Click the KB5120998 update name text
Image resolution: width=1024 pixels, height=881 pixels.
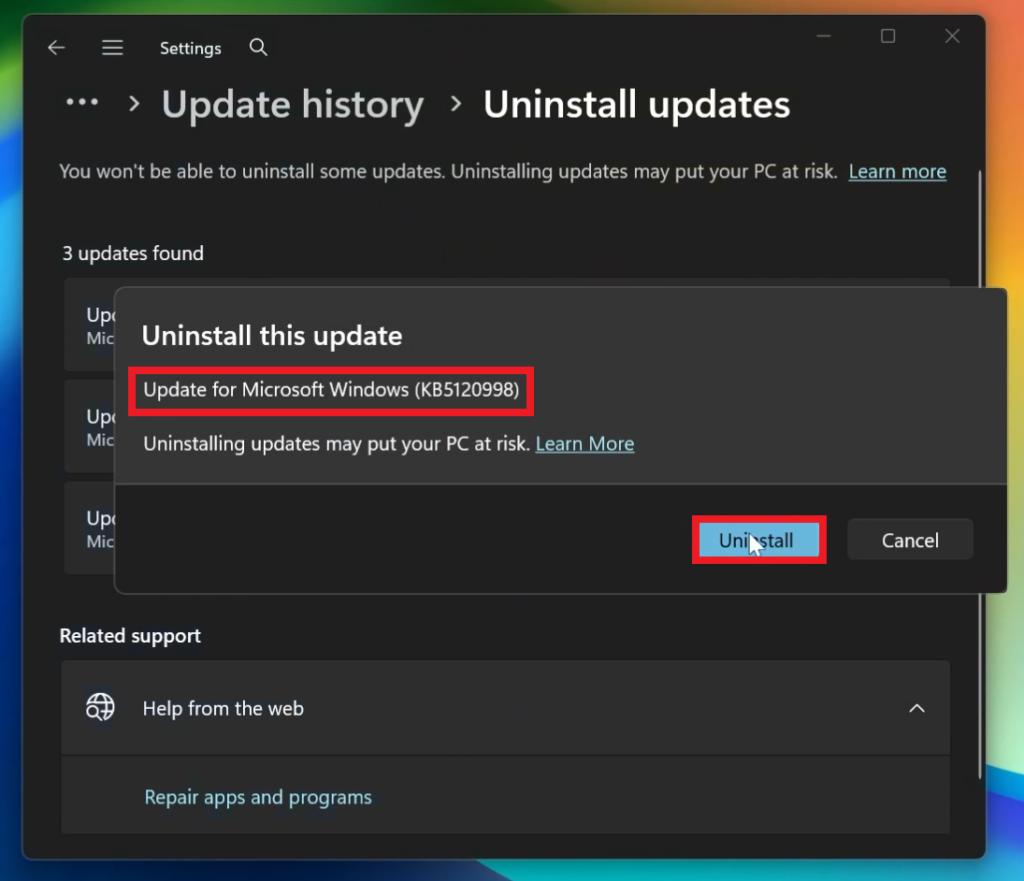click(331, 390)
